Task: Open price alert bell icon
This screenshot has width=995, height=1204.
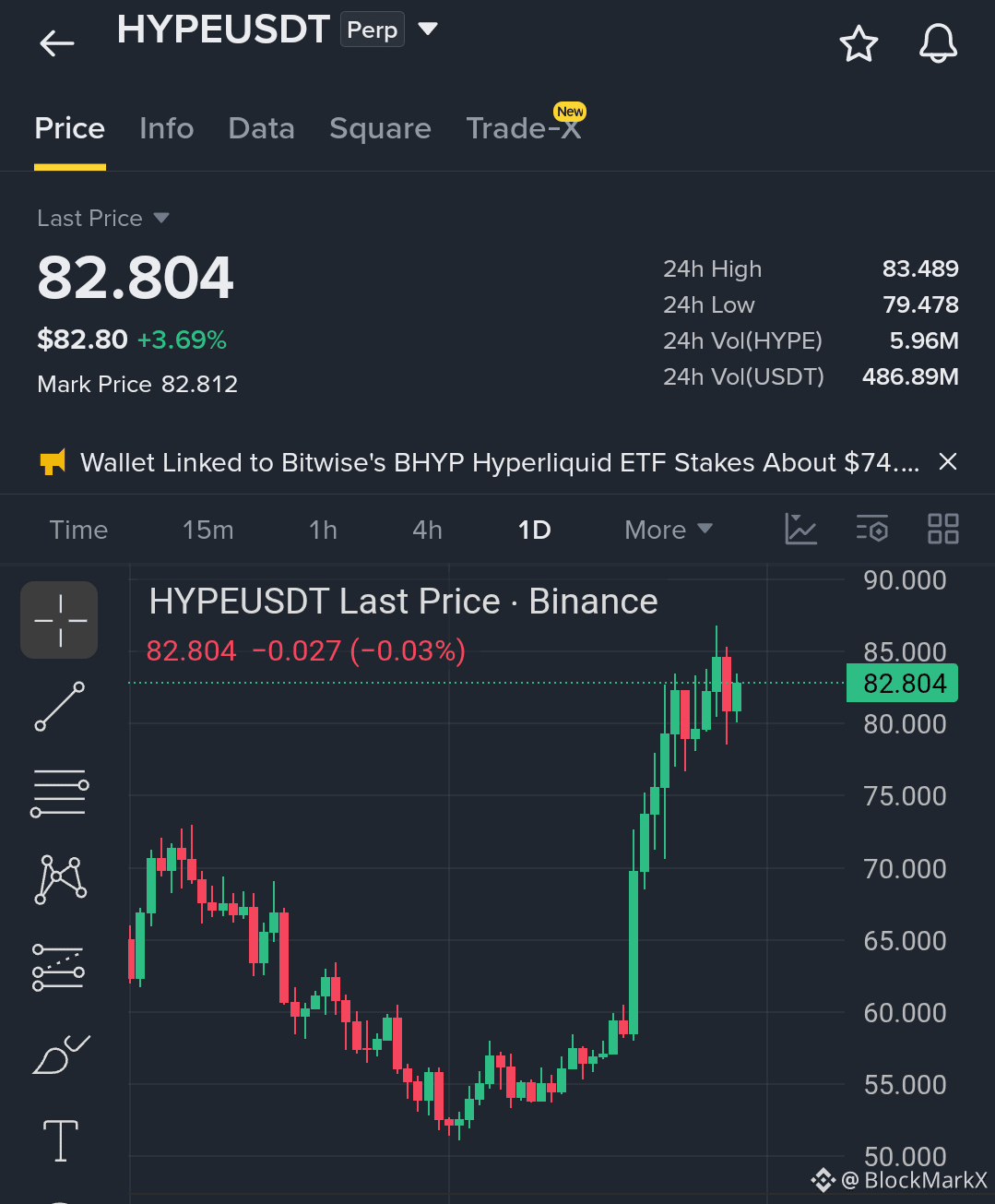Action: 938,43
